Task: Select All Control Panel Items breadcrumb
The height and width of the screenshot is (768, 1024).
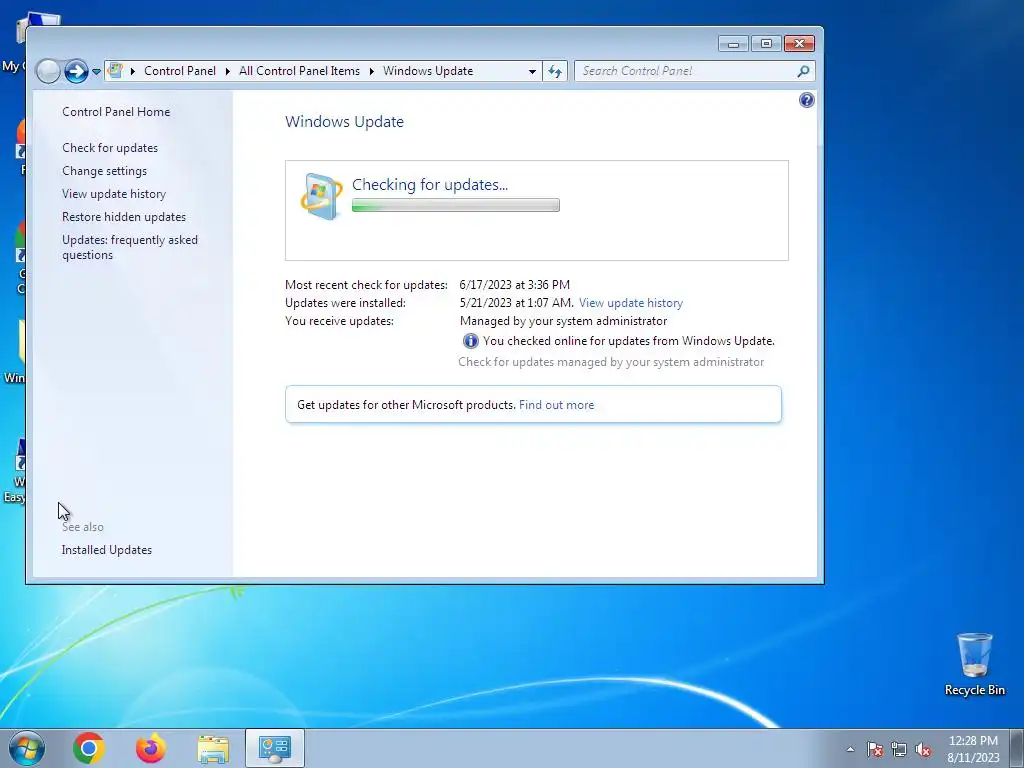Action: [299, 71]
